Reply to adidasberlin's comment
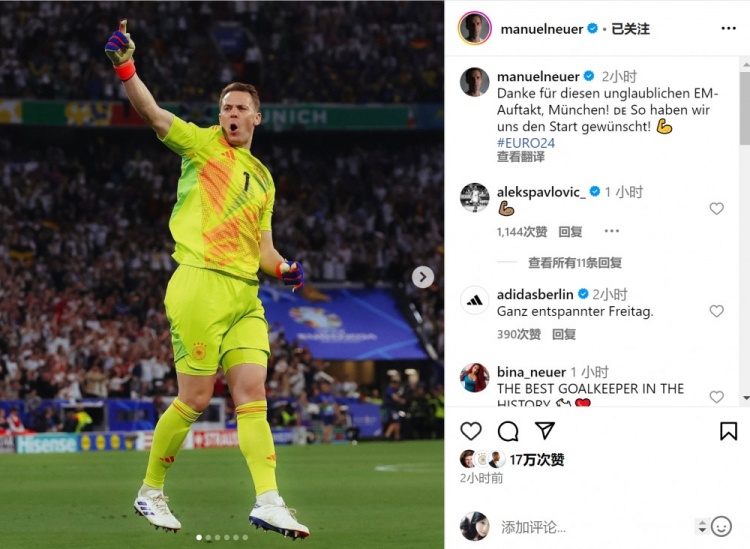Viewport: 750px width, 549px height. click(x=563, y=334)
